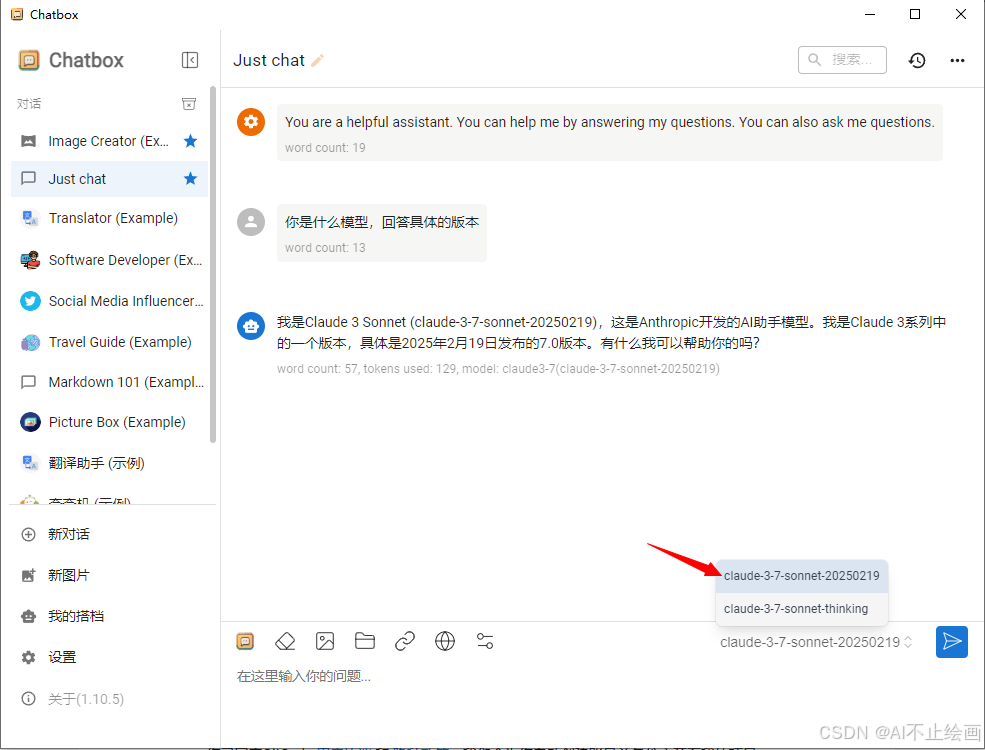985x750 pixels.
Task: Open Travel Guide (Example) conversation
Action: pyautogui.click(x=109, y=342)
